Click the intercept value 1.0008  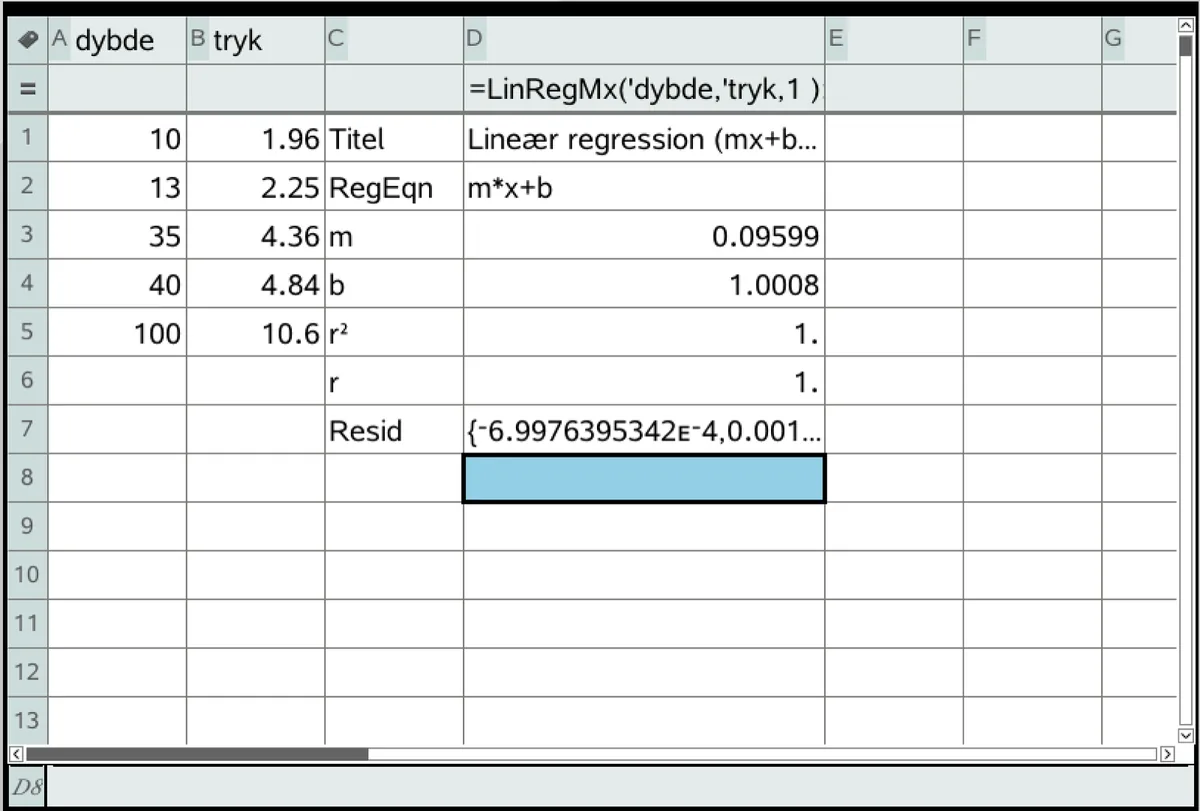coord(644,285)
